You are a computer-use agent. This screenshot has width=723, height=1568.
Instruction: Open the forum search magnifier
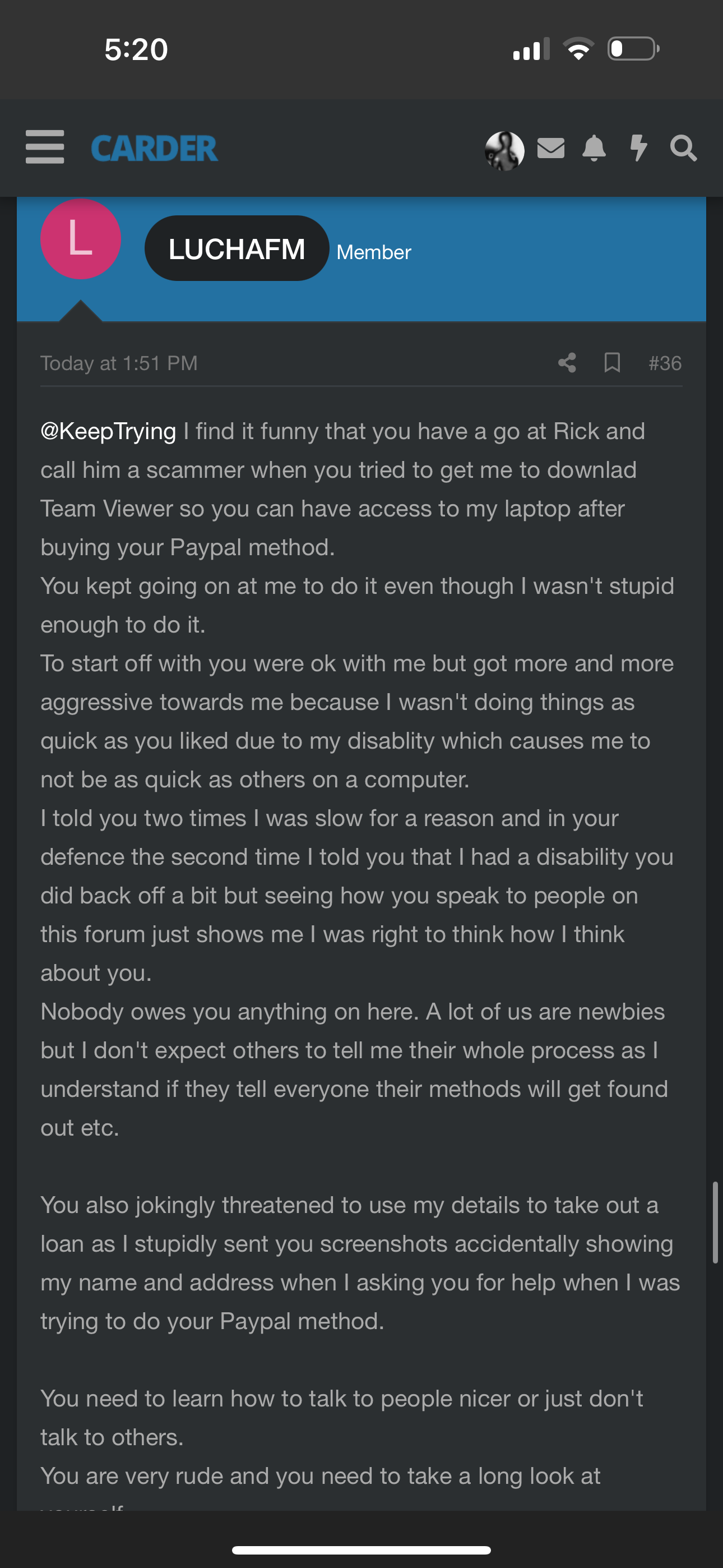pyautogui.click(x=683, y=148)
